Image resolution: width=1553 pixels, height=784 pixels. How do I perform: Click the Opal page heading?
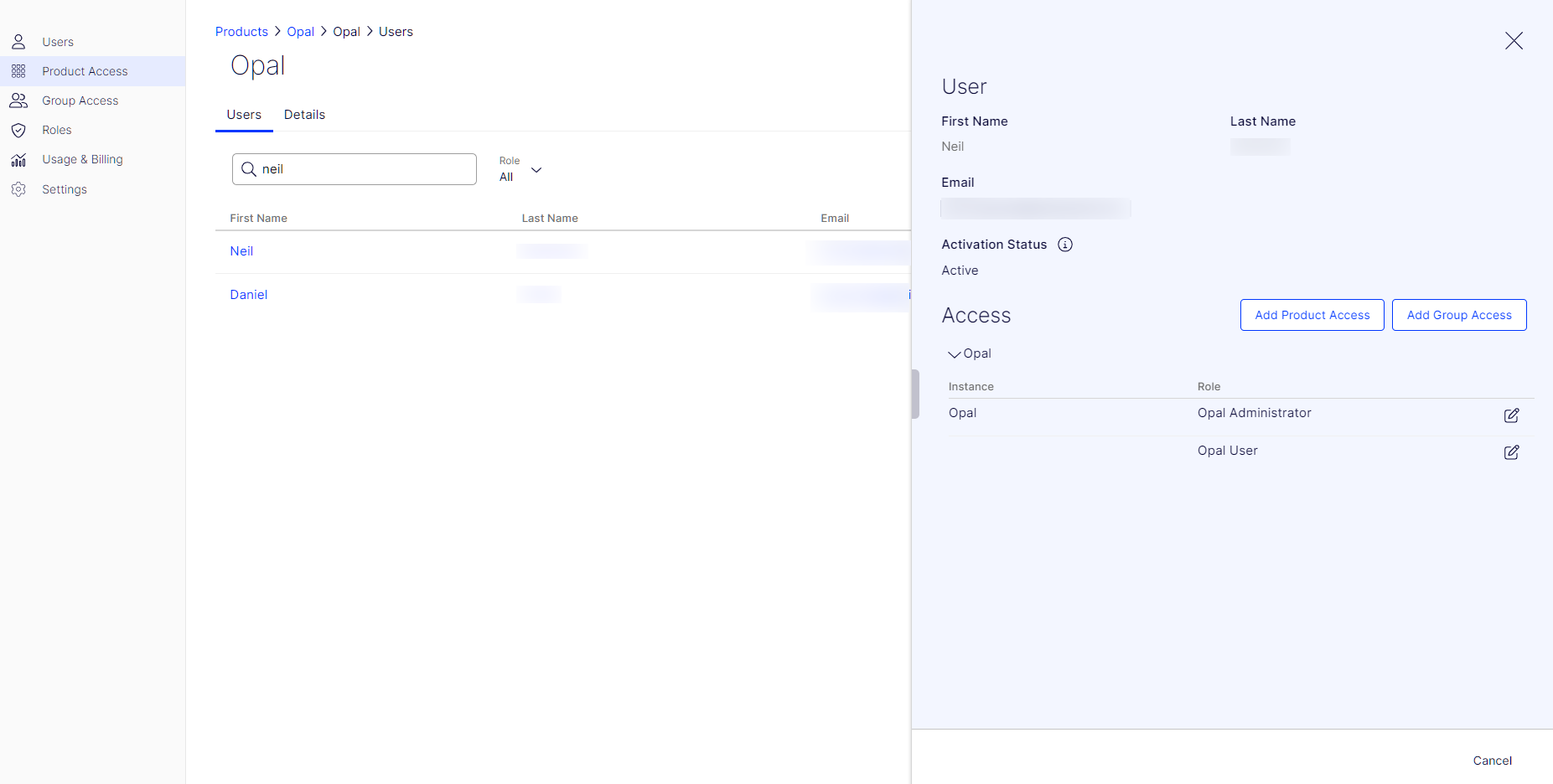pyautogui.click(x=258, y=66)
